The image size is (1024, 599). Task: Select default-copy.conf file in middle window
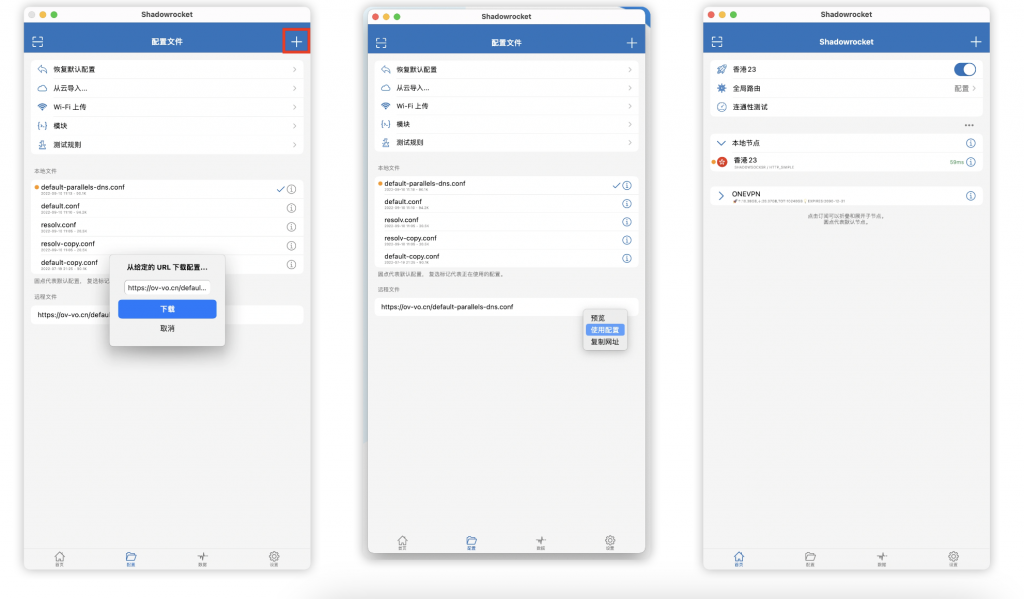506,259
